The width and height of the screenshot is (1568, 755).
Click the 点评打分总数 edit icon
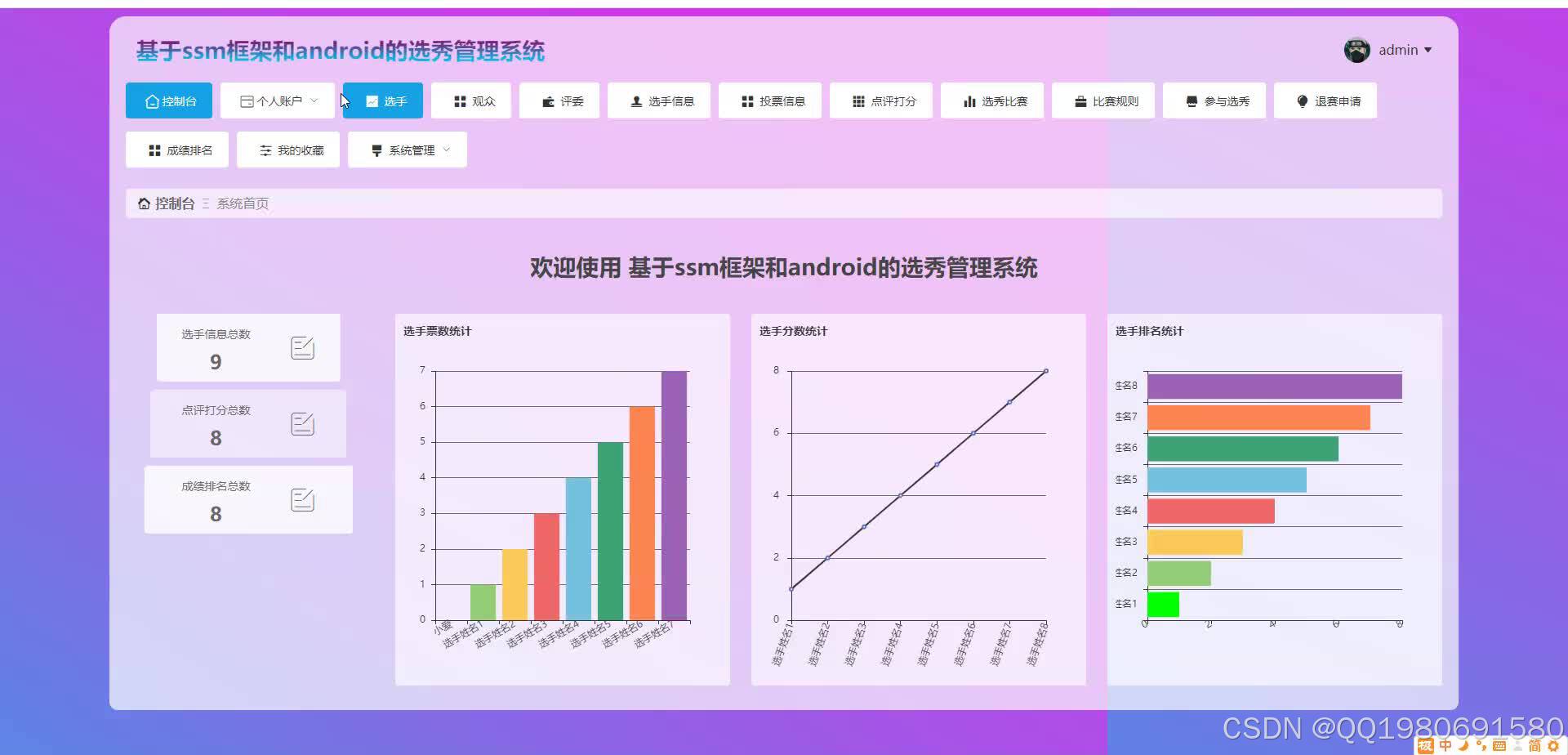click(x=302, y=423)
